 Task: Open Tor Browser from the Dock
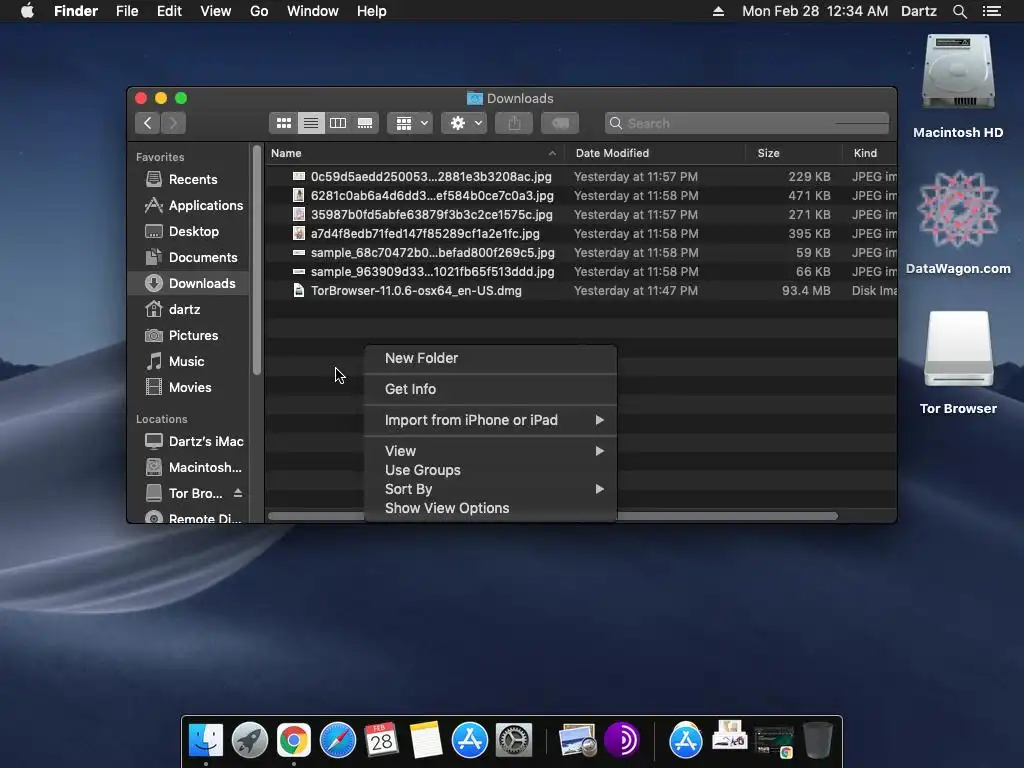622,740
